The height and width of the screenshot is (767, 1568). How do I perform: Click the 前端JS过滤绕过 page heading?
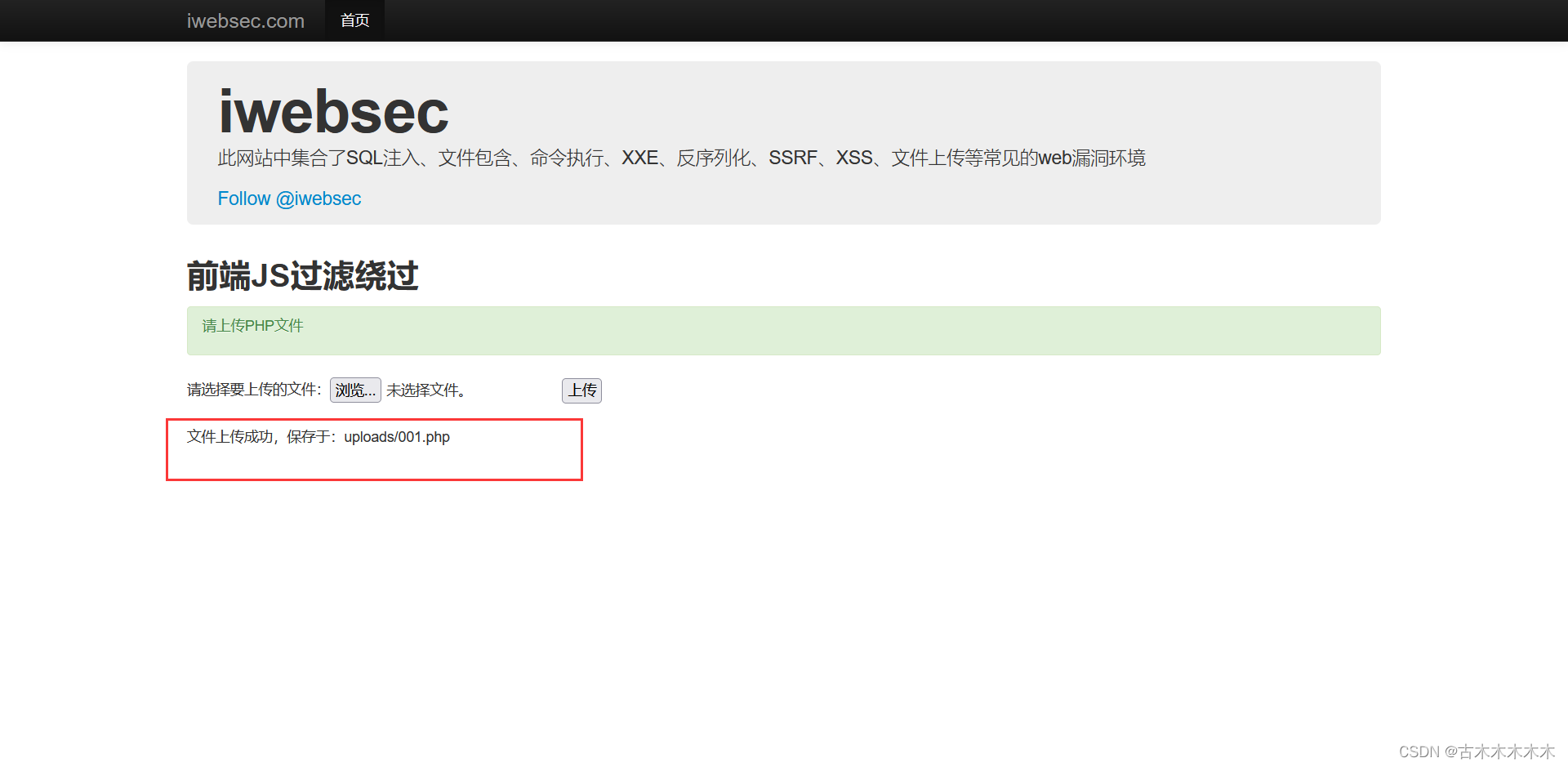pyautogui.click(x=302, y=276)
